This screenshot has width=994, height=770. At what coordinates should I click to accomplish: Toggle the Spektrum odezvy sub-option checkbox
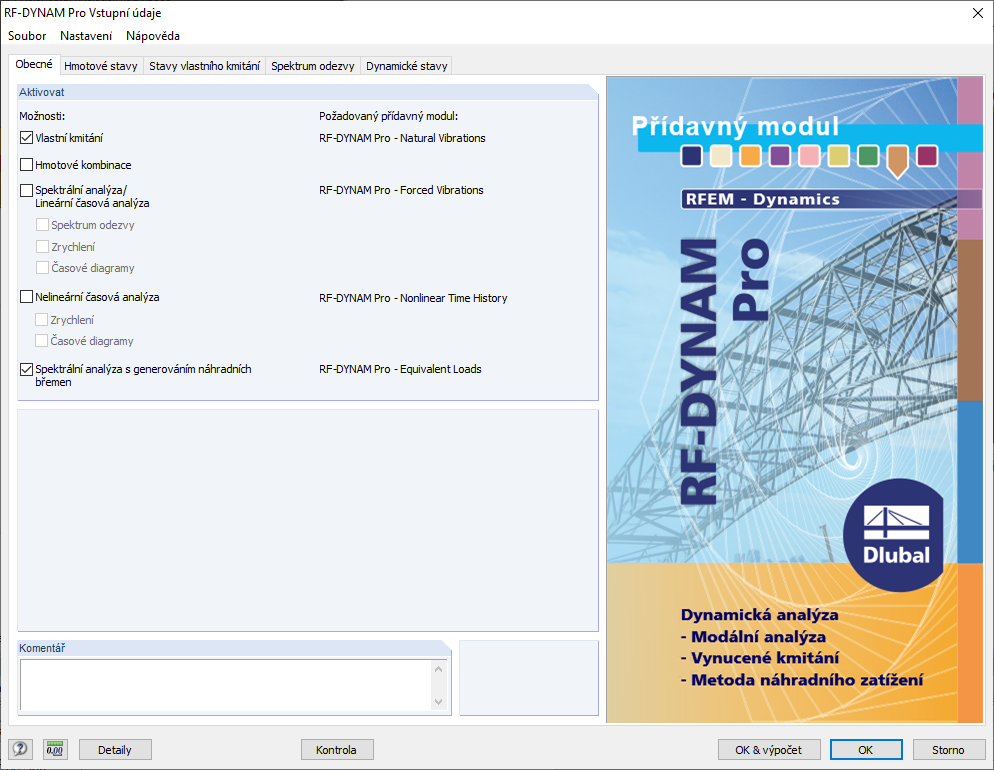pos(42,224)
